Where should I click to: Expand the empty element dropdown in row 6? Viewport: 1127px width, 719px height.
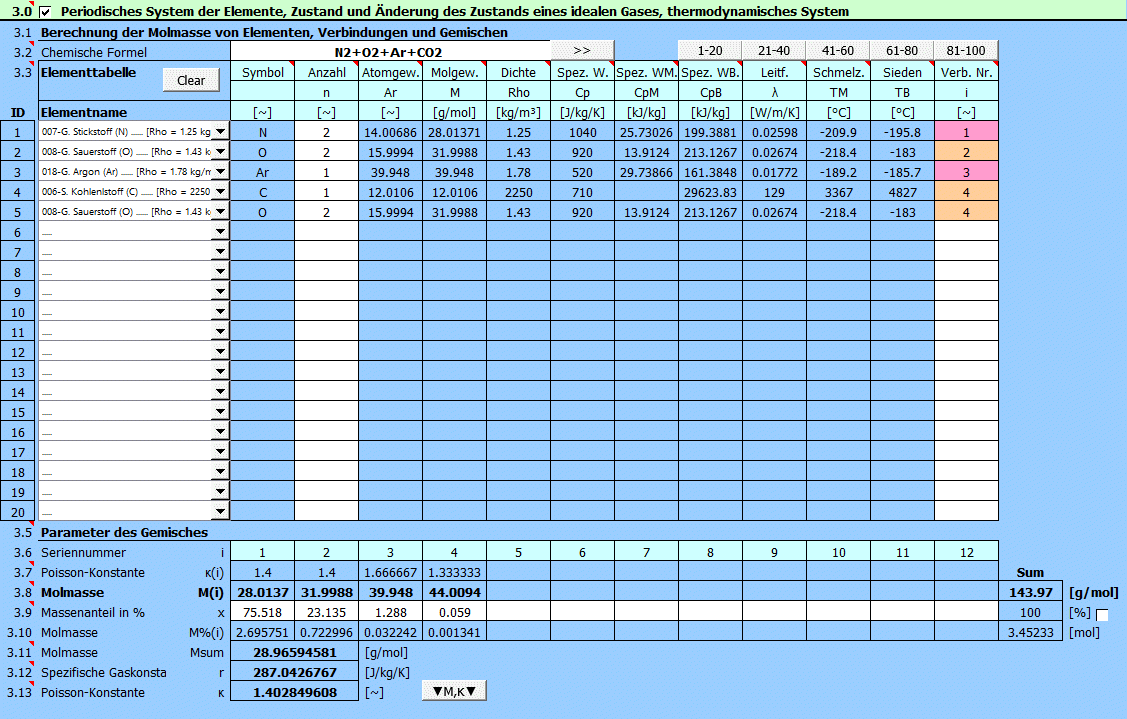click(x=220, y=231)
